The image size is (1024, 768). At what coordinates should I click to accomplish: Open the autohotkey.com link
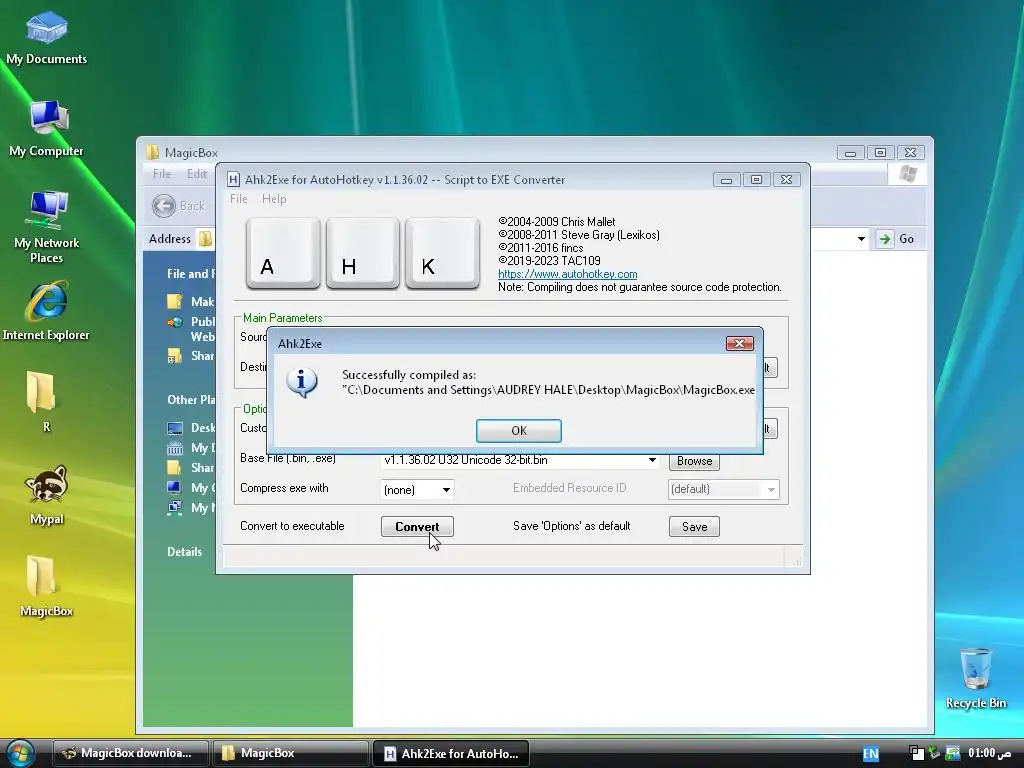(x=568, y=274)
